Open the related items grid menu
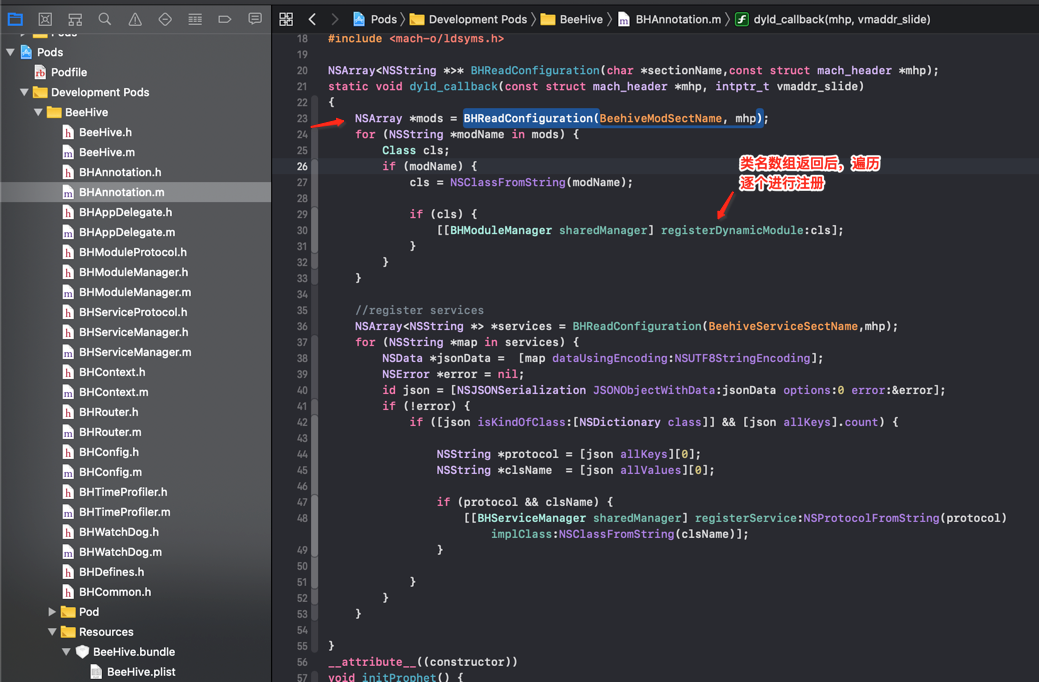Image resolution: width=1039 pixels, height=682 pixels. coord(286,19)
